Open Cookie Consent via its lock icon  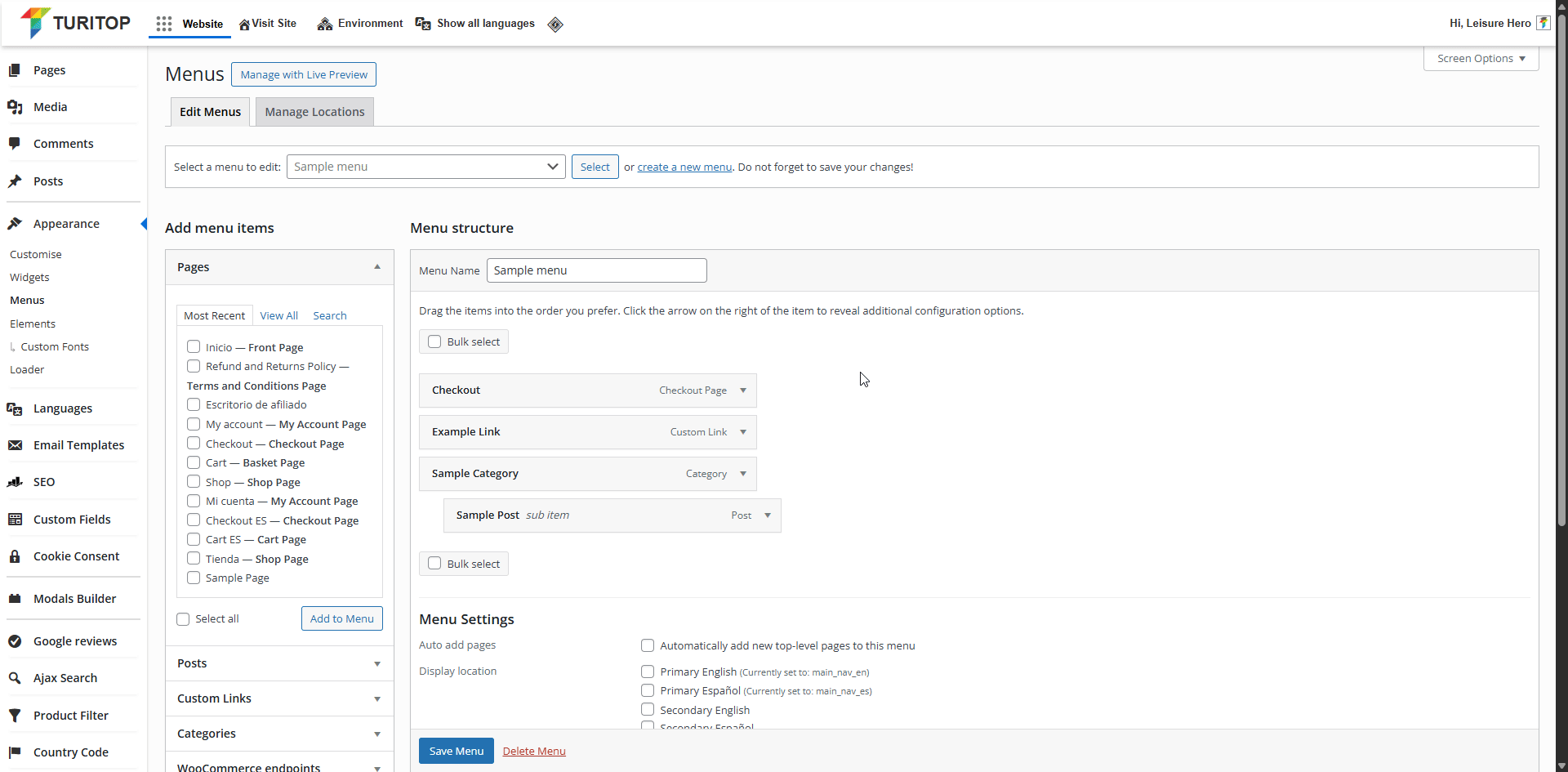coord(15,556)
